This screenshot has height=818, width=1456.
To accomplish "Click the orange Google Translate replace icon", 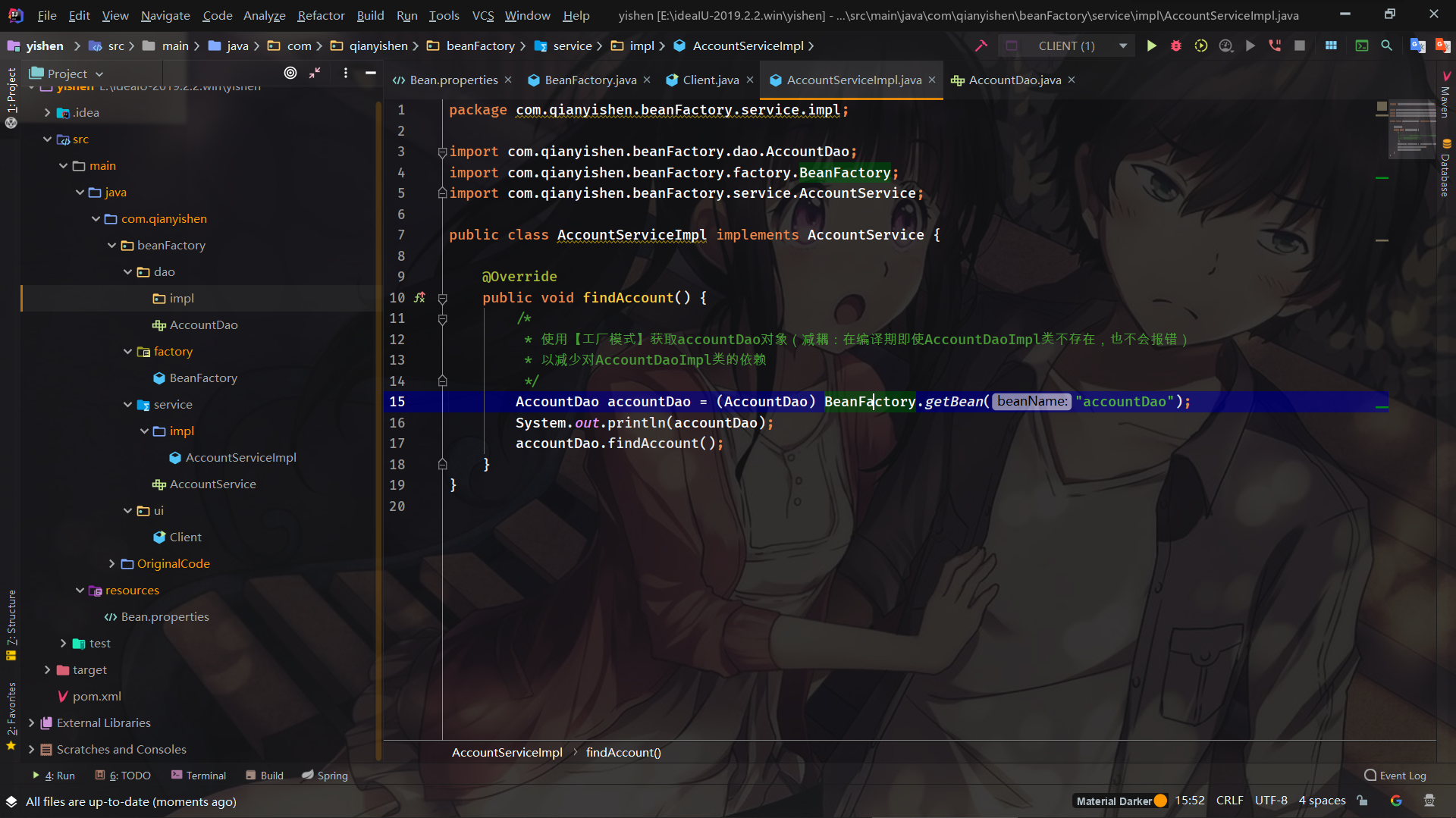I will pos(1442,45).
